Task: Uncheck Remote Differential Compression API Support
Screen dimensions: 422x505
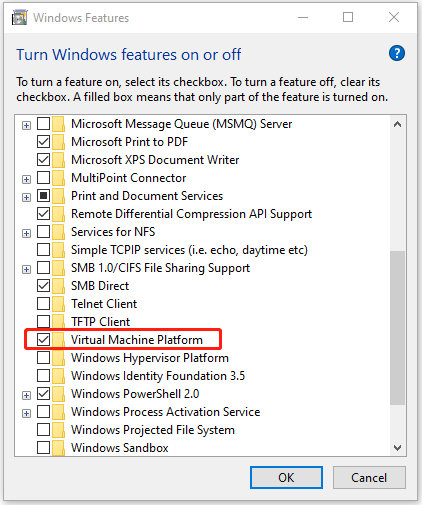Action: click(x=43, y=214)
